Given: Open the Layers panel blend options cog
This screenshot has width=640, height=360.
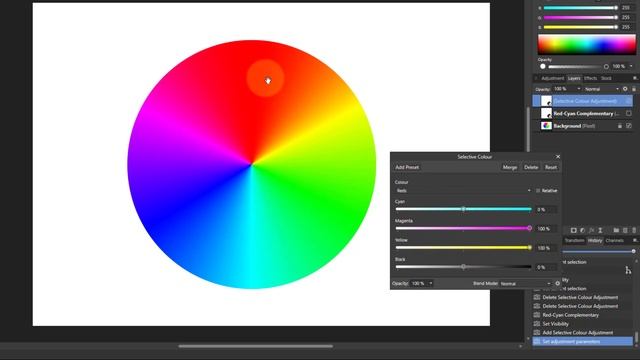Looking at the screenshot, I should [x=625, y=89].
